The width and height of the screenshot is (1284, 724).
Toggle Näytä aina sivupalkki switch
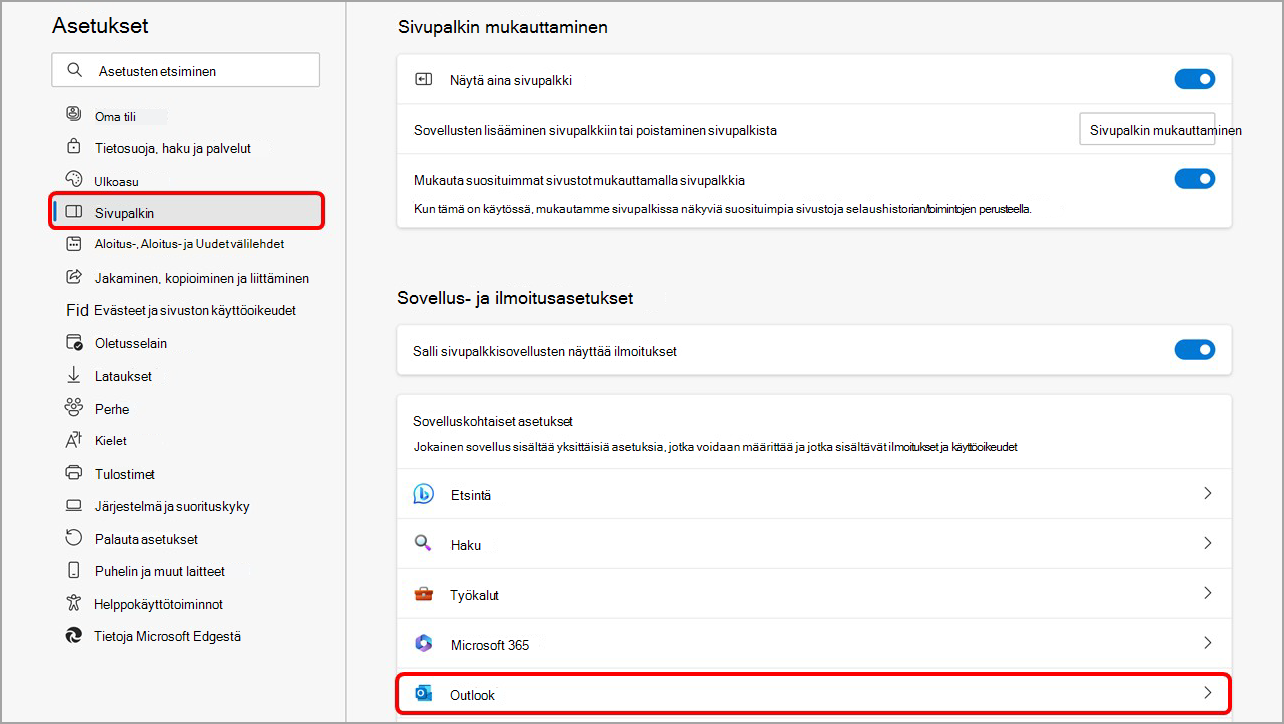tap(1195, 79)
